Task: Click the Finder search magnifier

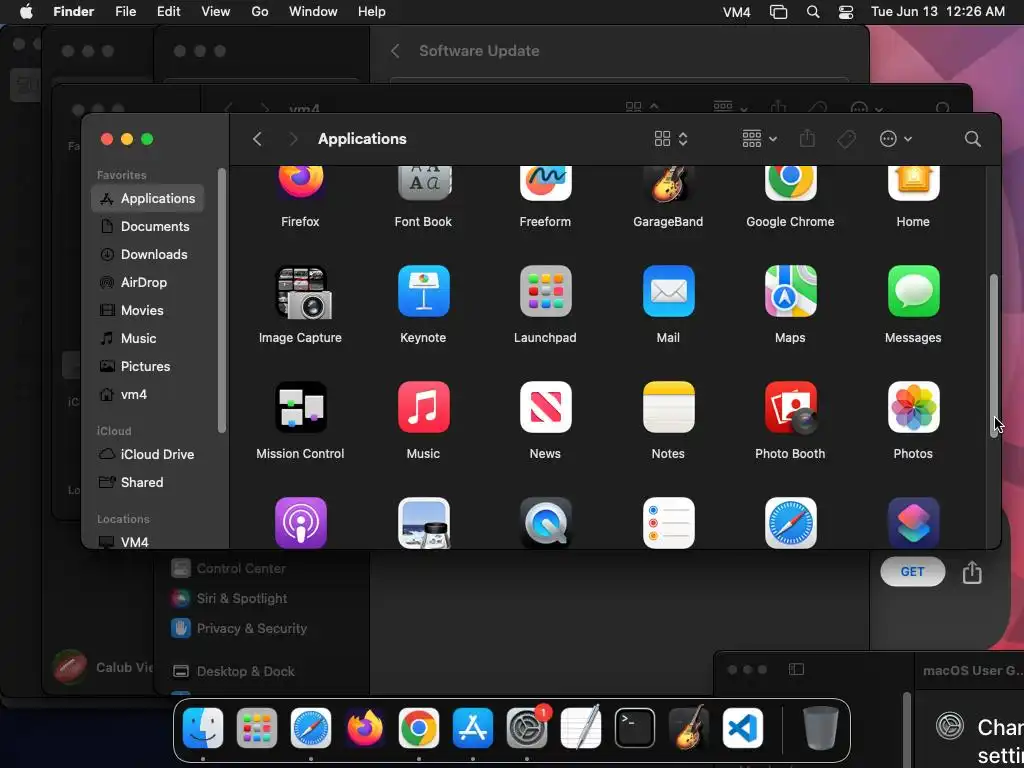Action: point(972,138)
